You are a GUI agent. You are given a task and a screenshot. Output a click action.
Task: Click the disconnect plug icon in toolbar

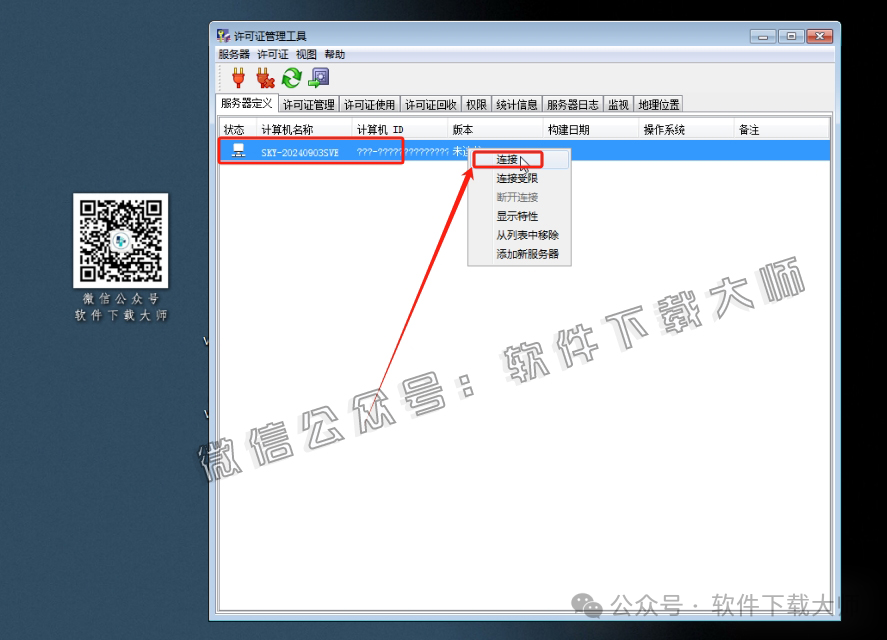click(x=263, y=76)
